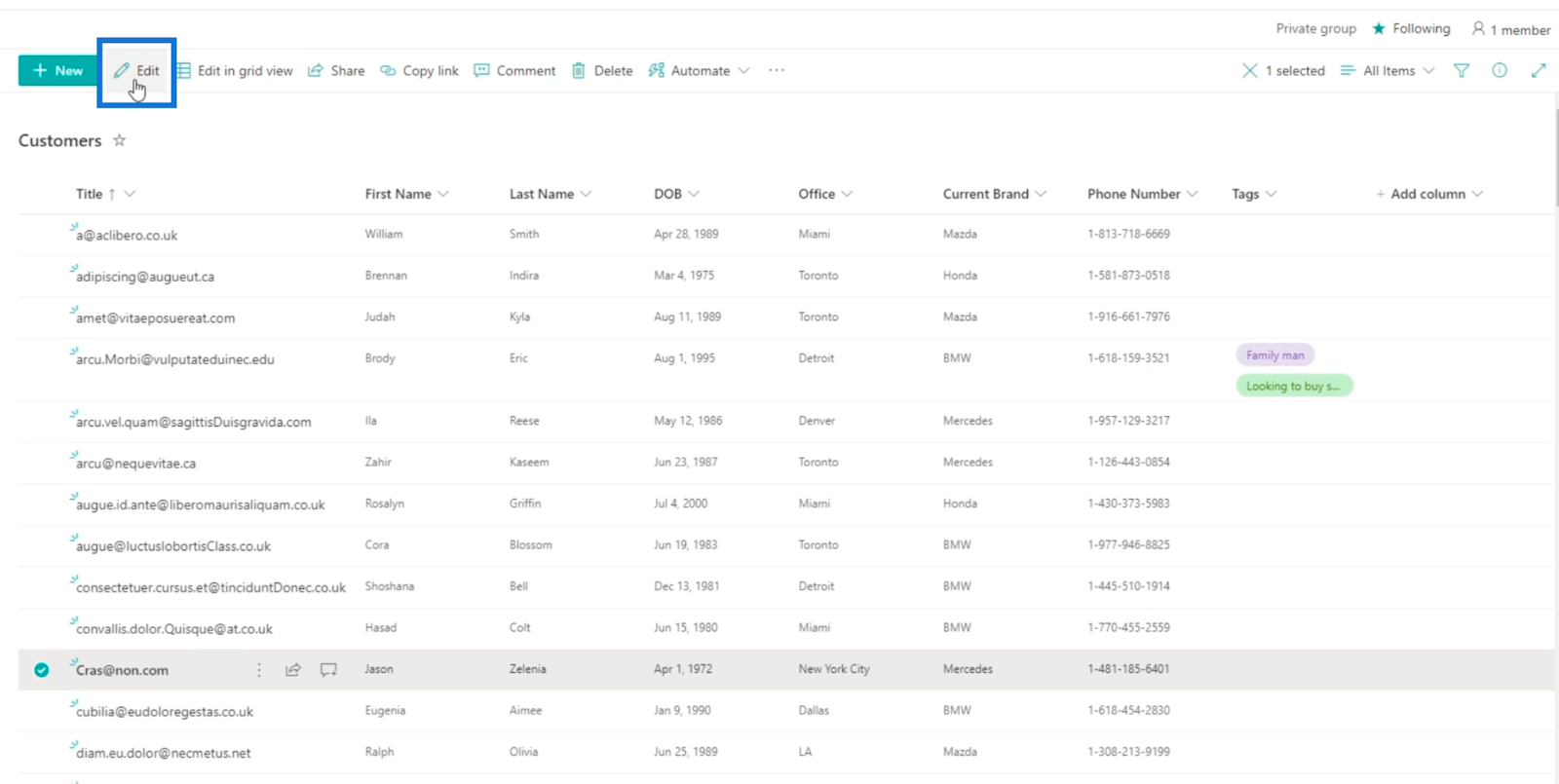The width and height of the screenshot is (1559, 784).
Task: Select office cell New York City
Action: pos(834,669)
